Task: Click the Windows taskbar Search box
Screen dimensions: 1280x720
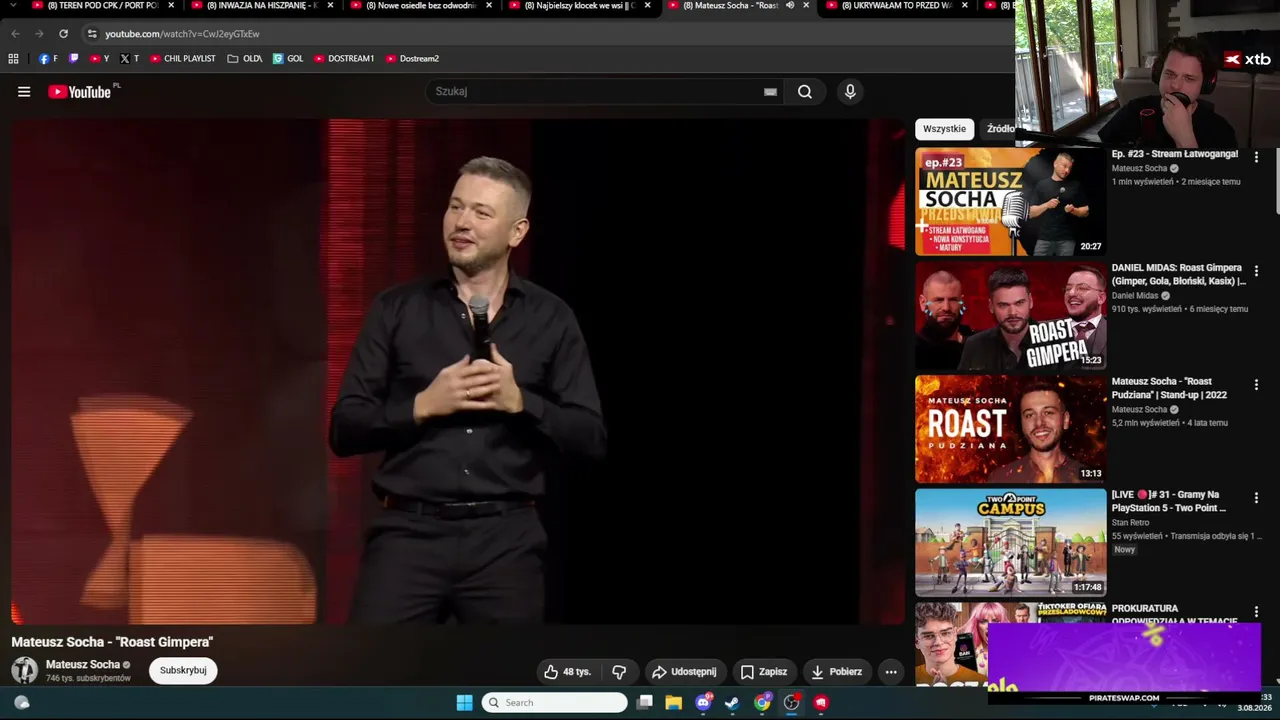Action: 555,703
